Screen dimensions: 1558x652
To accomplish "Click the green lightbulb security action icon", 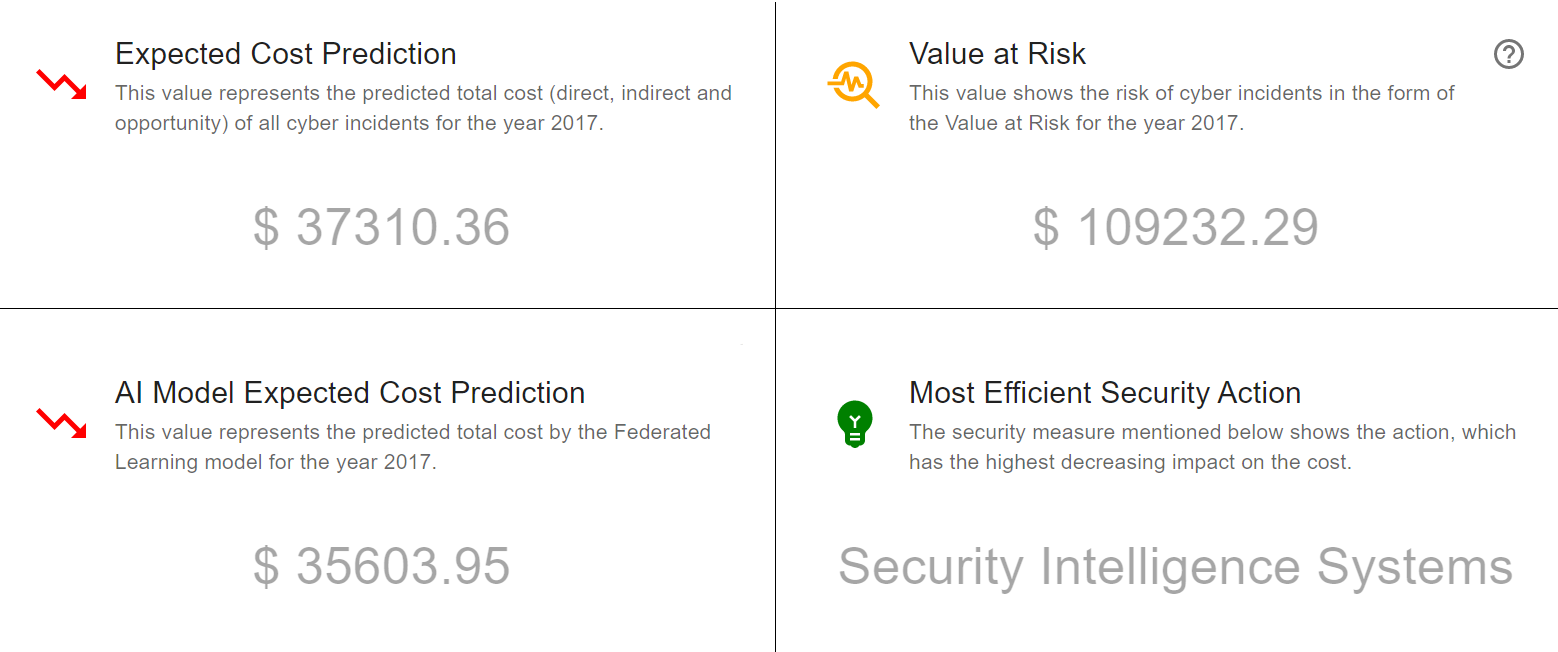I will click(854, 423).
